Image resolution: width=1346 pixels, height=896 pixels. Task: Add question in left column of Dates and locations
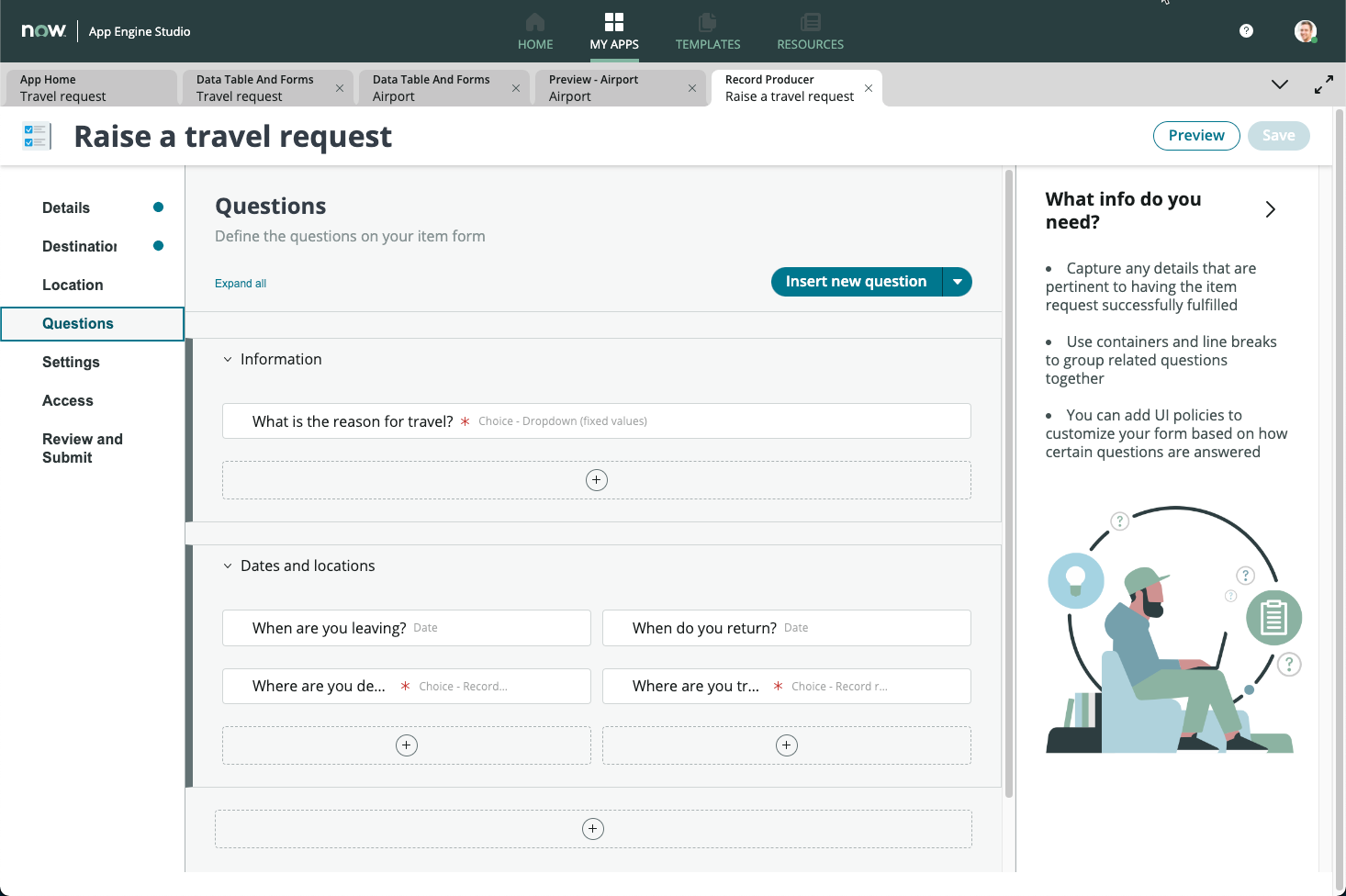pos(407,745)
